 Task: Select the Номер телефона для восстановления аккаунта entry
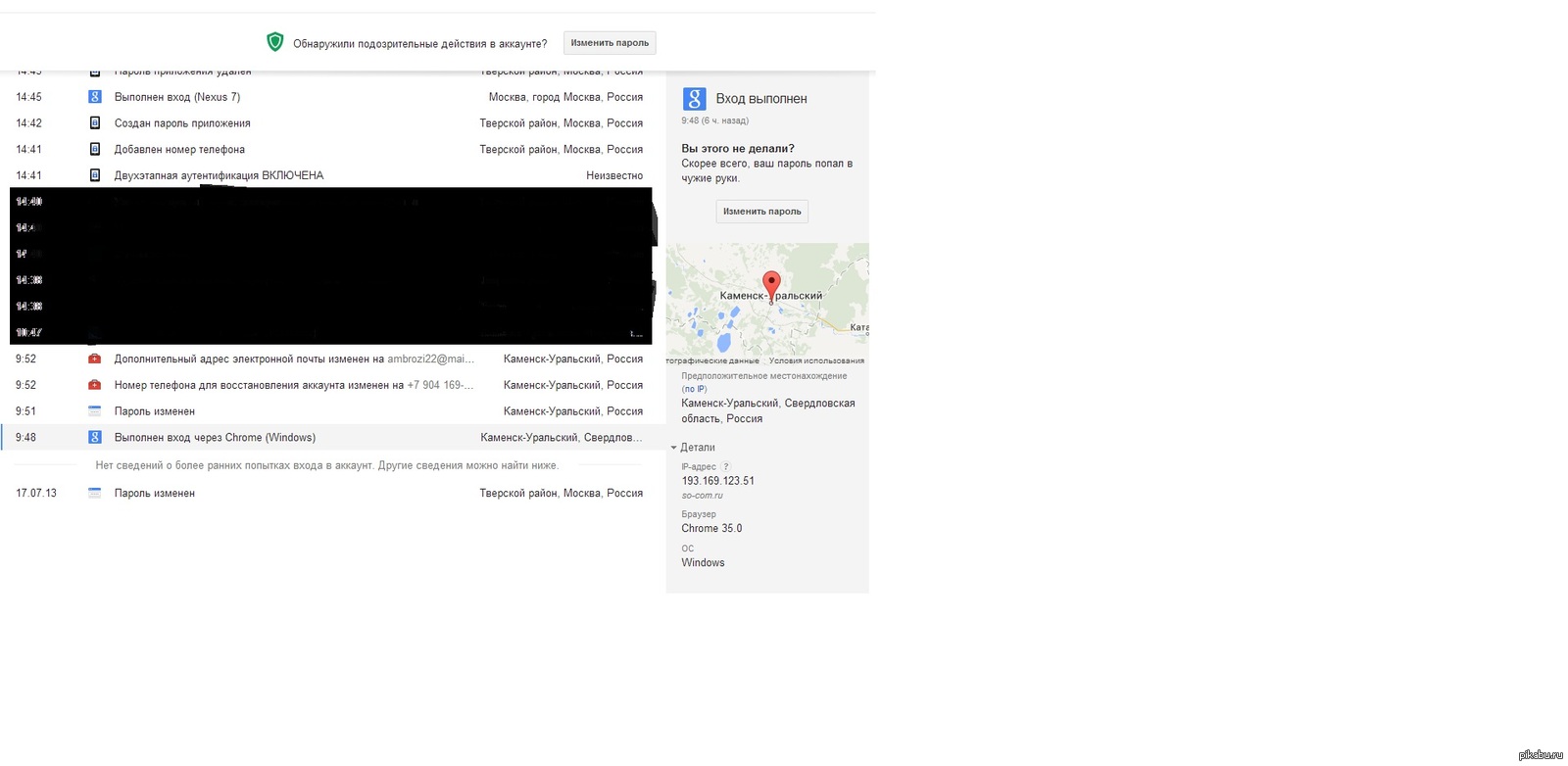294,385
